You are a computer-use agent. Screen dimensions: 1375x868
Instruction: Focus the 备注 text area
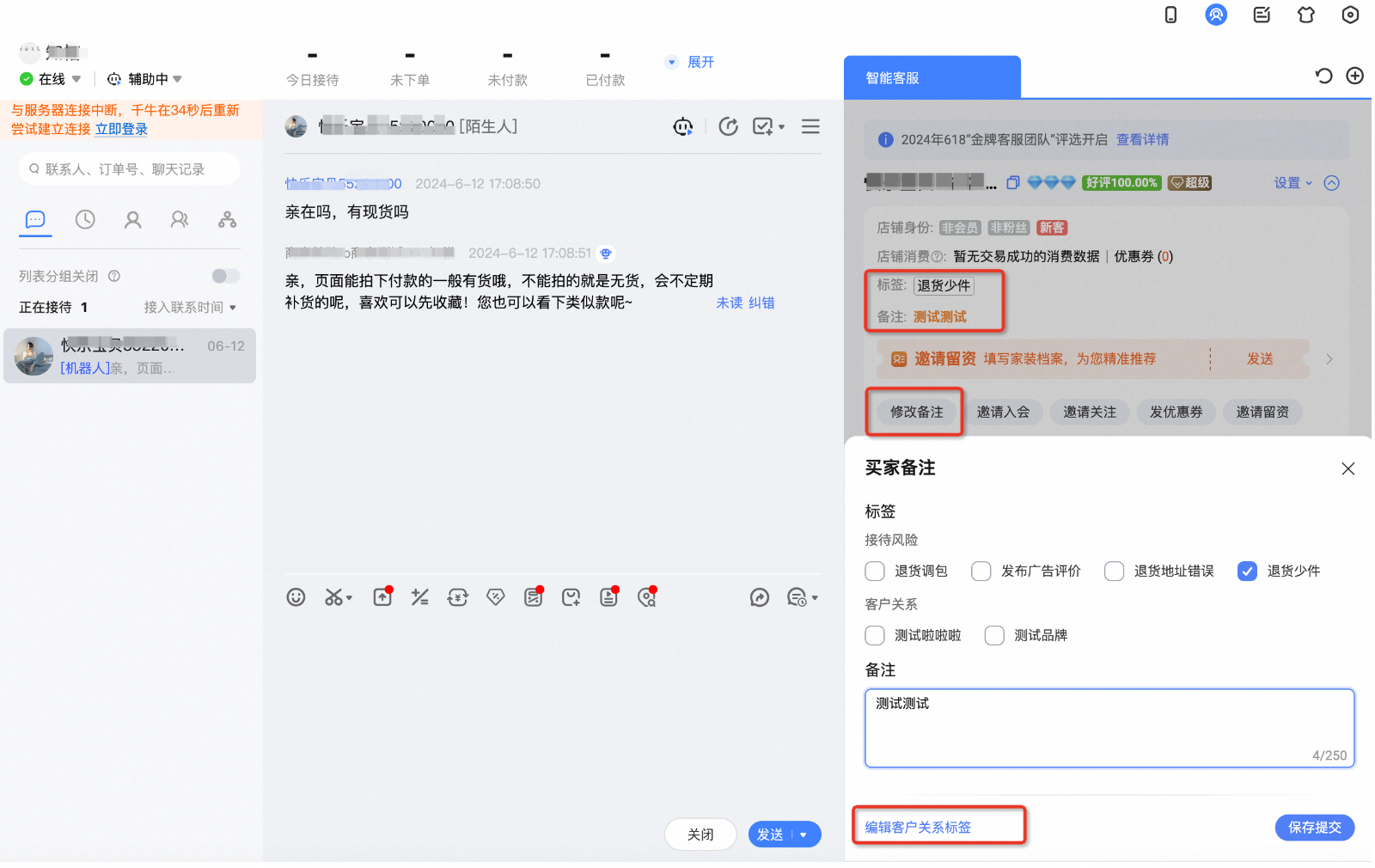pyautogui.click(x=1109, y=728)
